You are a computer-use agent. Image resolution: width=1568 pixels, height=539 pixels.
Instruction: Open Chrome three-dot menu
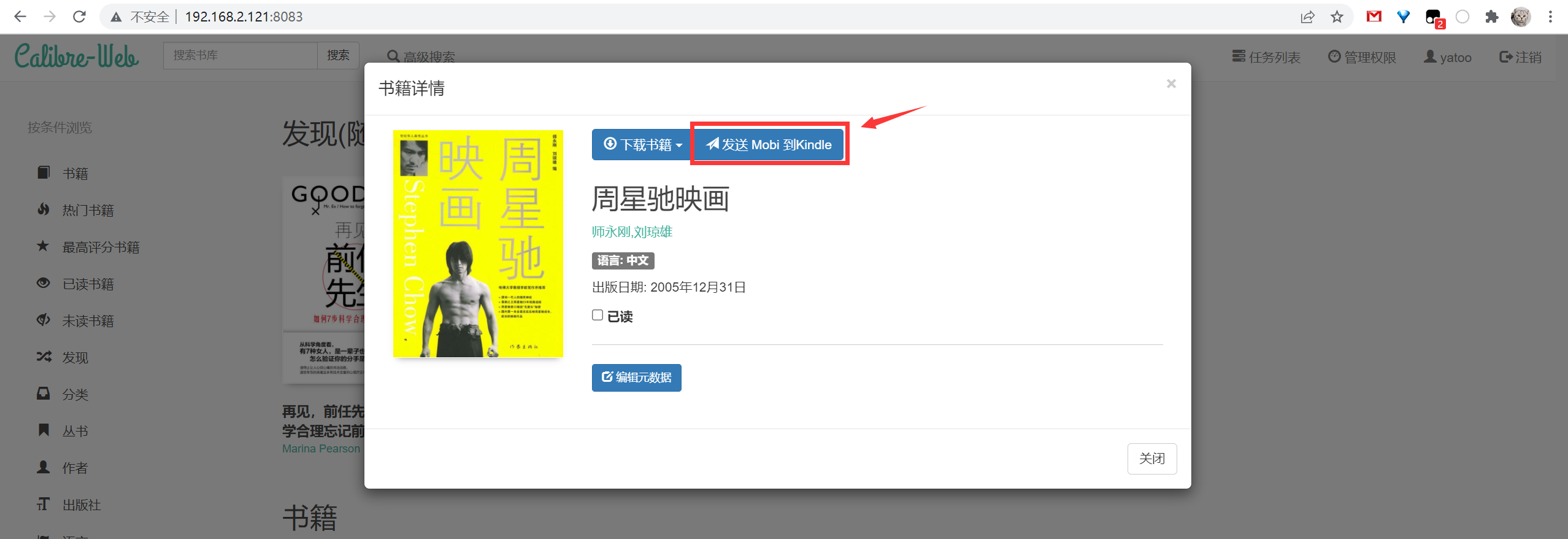coord(1550,17)
